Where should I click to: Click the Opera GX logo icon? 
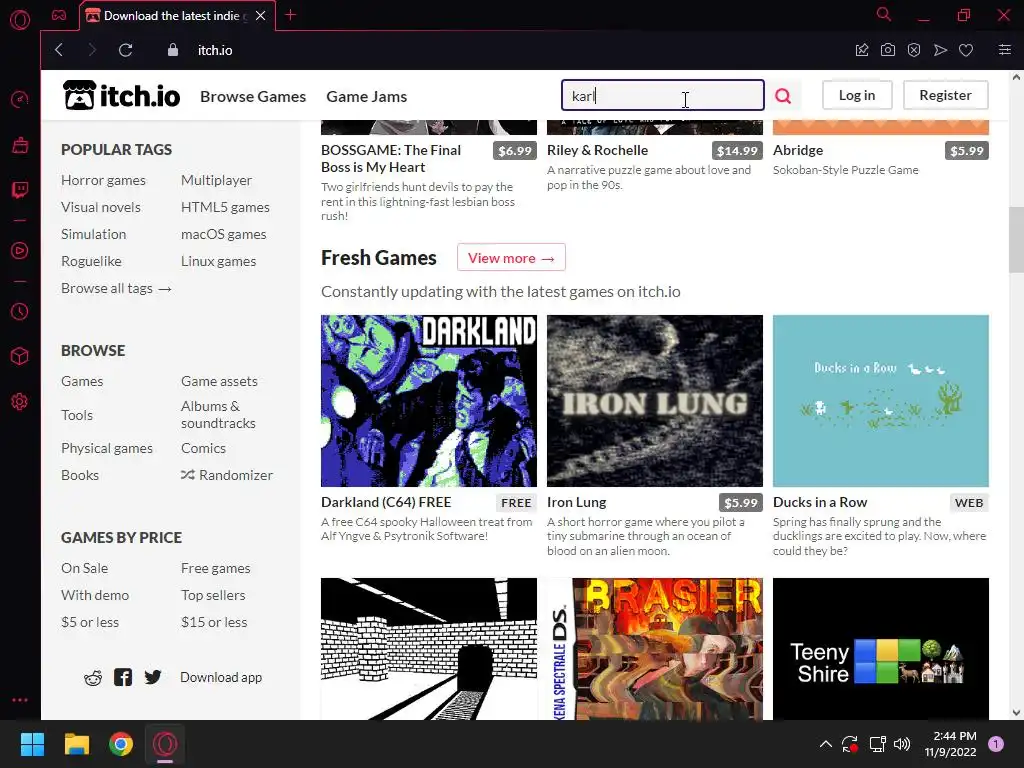point(20,20)
